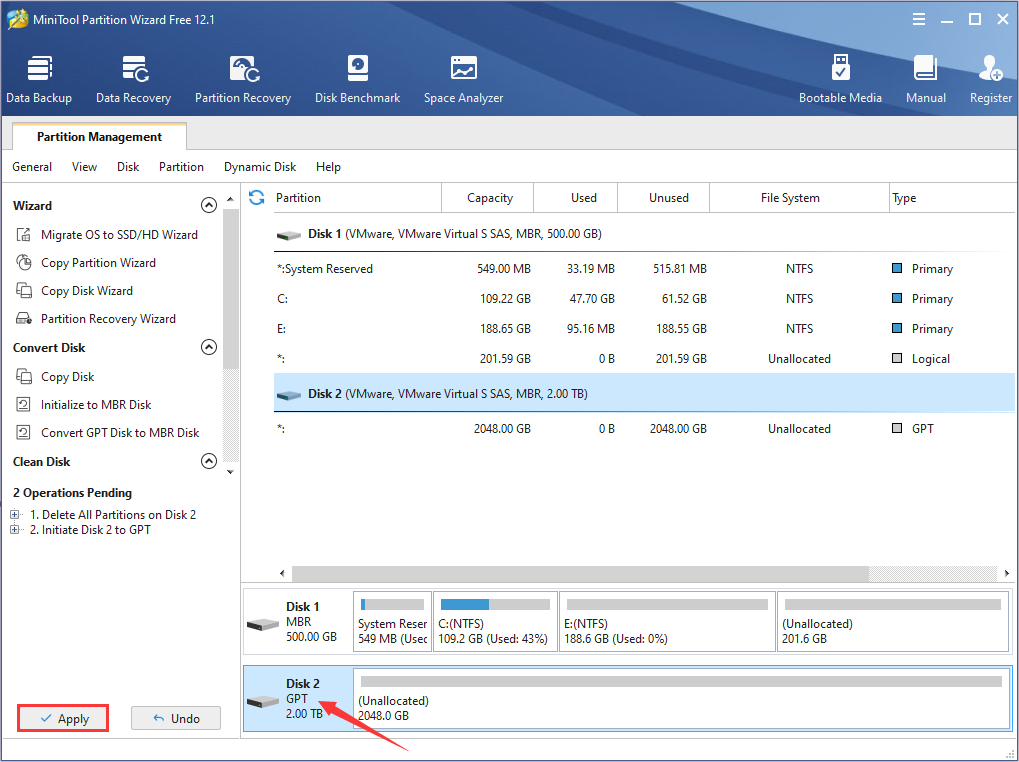
Task: Expand pending operation Initiate Disk 2 to GPT
Action: coord(15,530)
